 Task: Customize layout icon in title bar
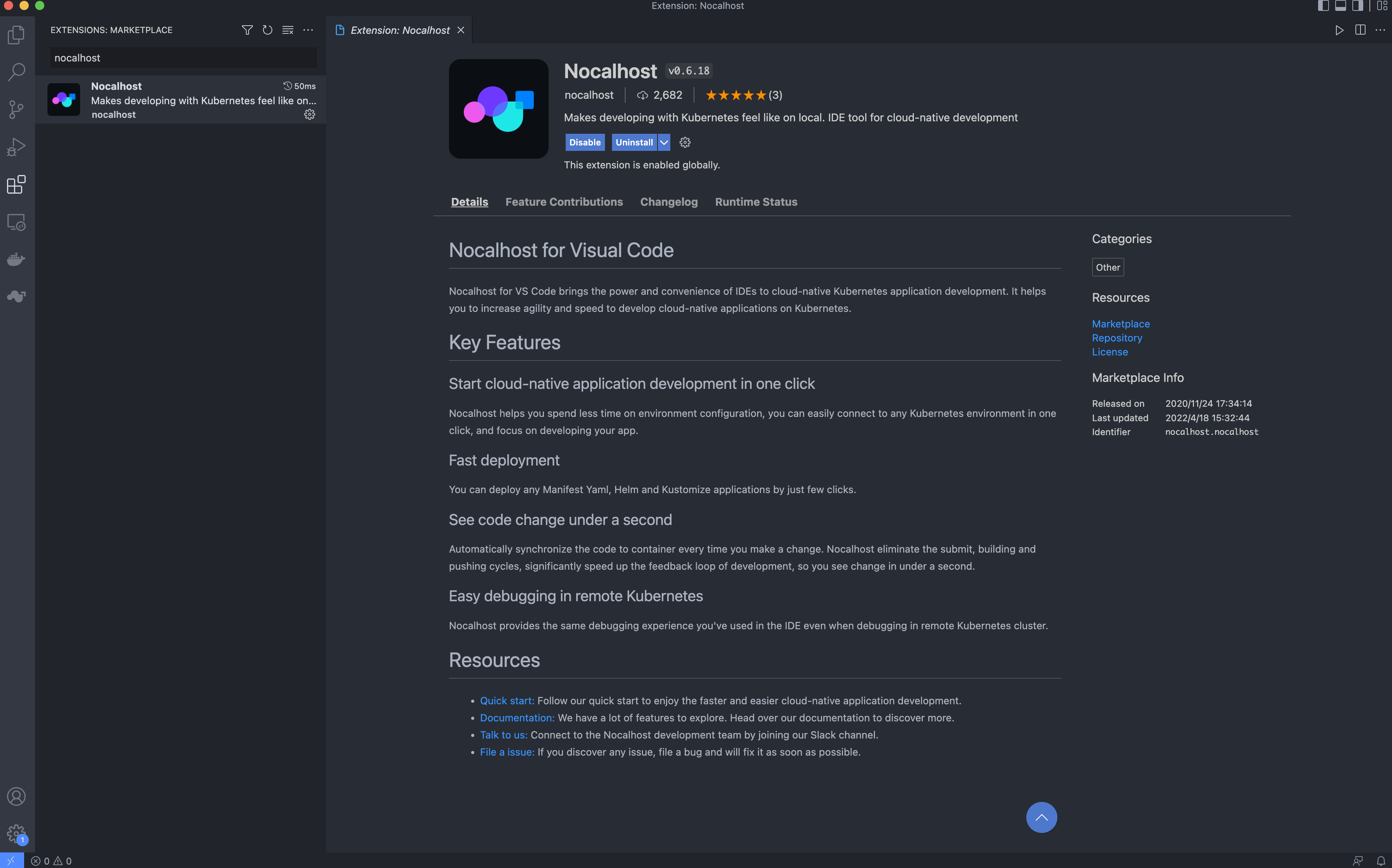pyautogui.click(x=1382, y=6)
